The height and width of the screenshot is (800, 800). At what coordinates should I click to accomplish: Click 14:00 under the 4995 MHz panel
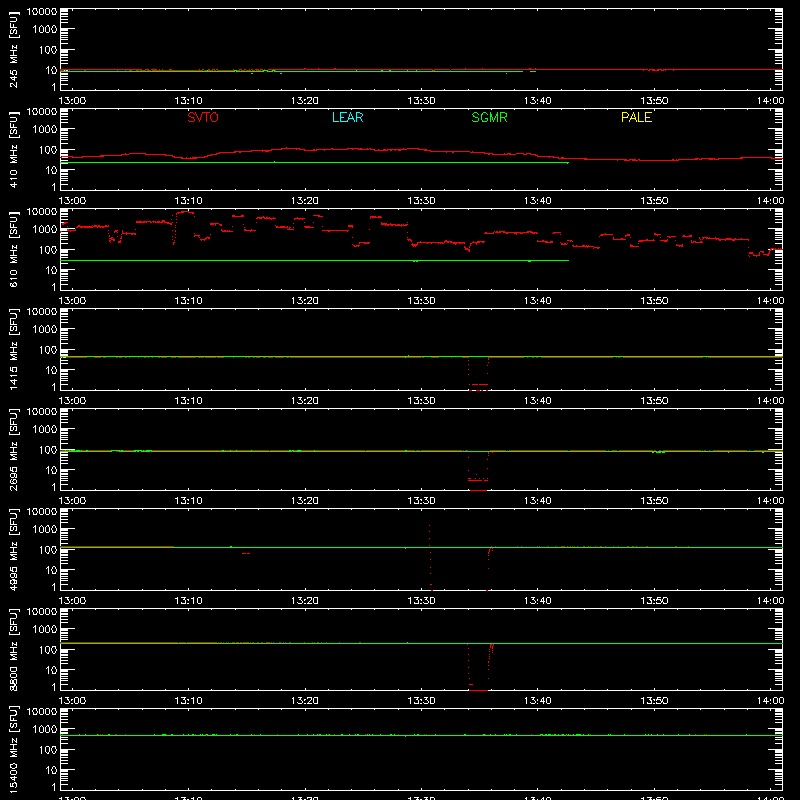pyautogui.click(x=770, y=601)
